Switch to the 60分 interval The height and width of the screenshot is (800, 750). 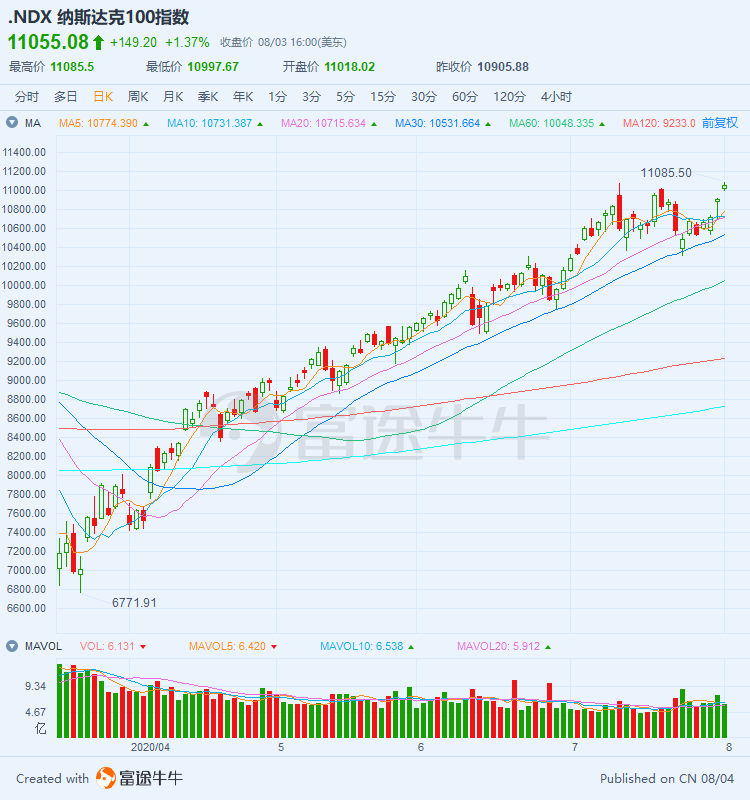pos(465,97)
